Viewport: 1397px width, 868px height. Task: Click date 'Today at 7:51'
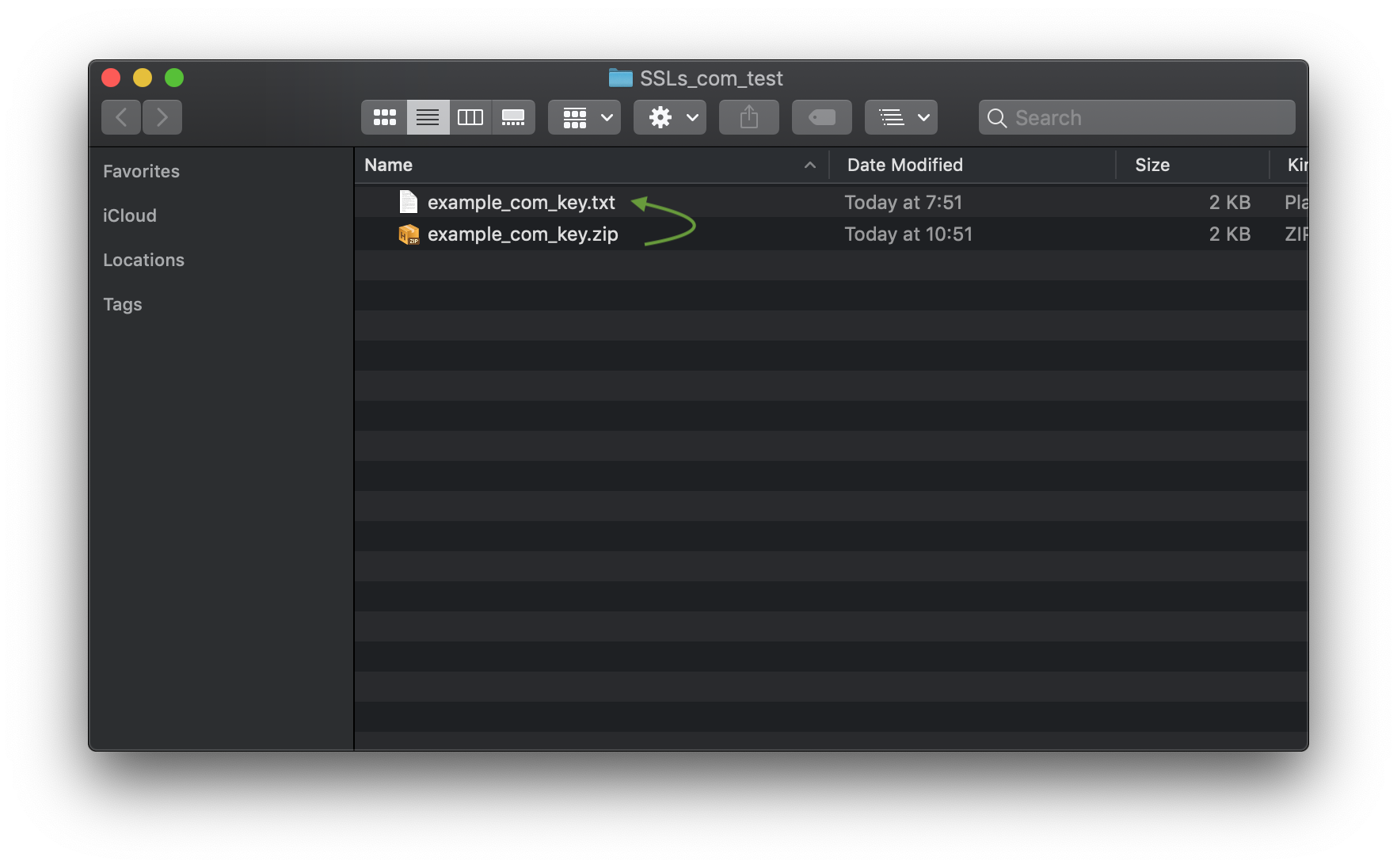(x=903, y=202)
